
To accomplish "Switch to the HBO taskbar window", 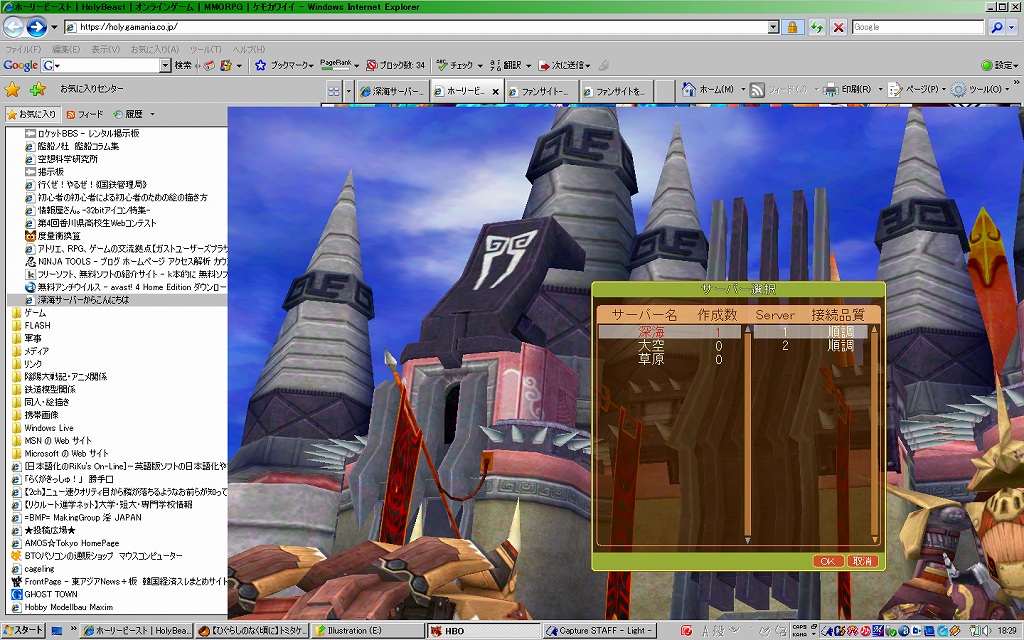I will coord(484,631).
